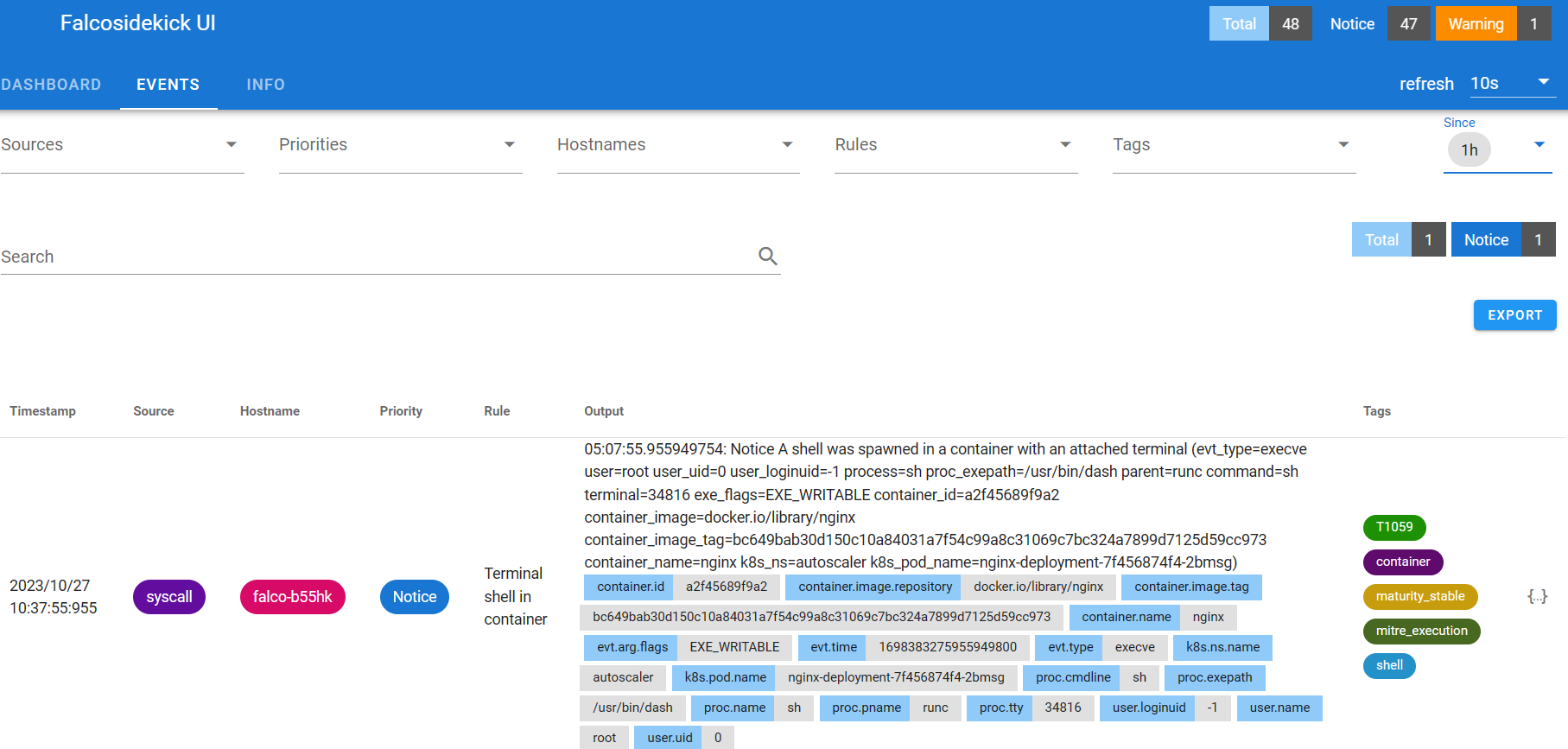This screenshot has width=1568, height=749.
Task: Click the a2f45689f9a2 value chip
Action: (727, 587)
